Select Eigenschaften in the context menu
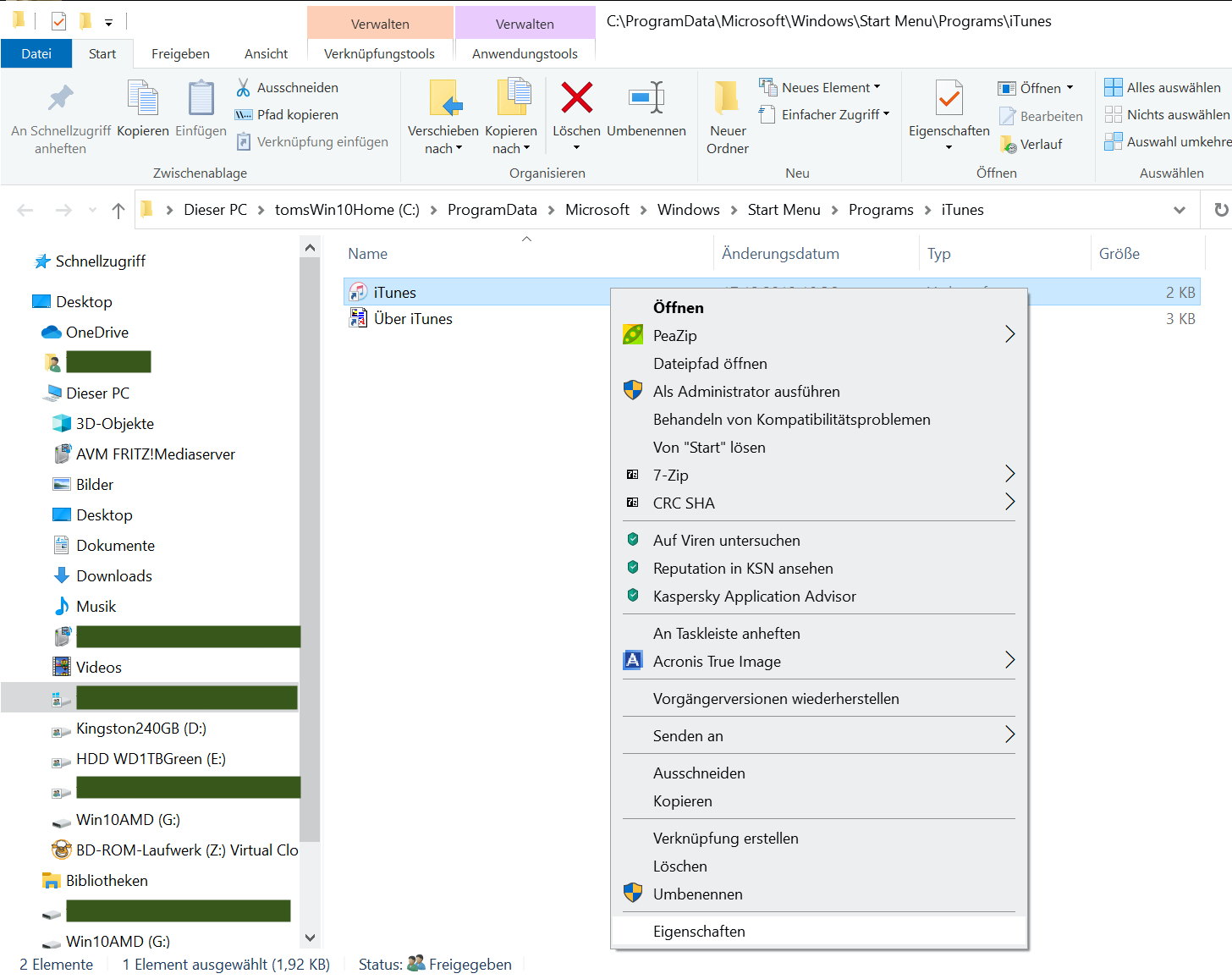Image resolution: width=1232 pixels, height=979 pixels. click(x=699, y=931)
